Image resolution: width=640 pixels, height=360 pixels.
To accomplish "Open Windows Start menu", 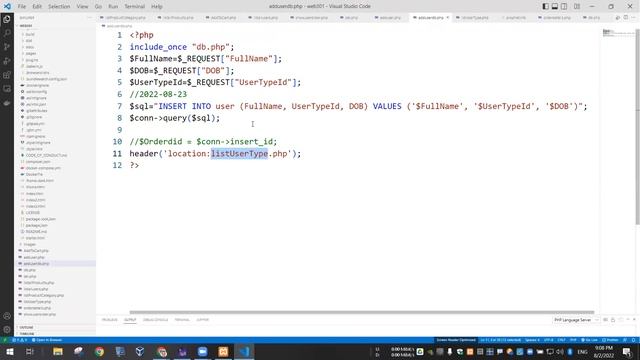I will coord(9,351).
